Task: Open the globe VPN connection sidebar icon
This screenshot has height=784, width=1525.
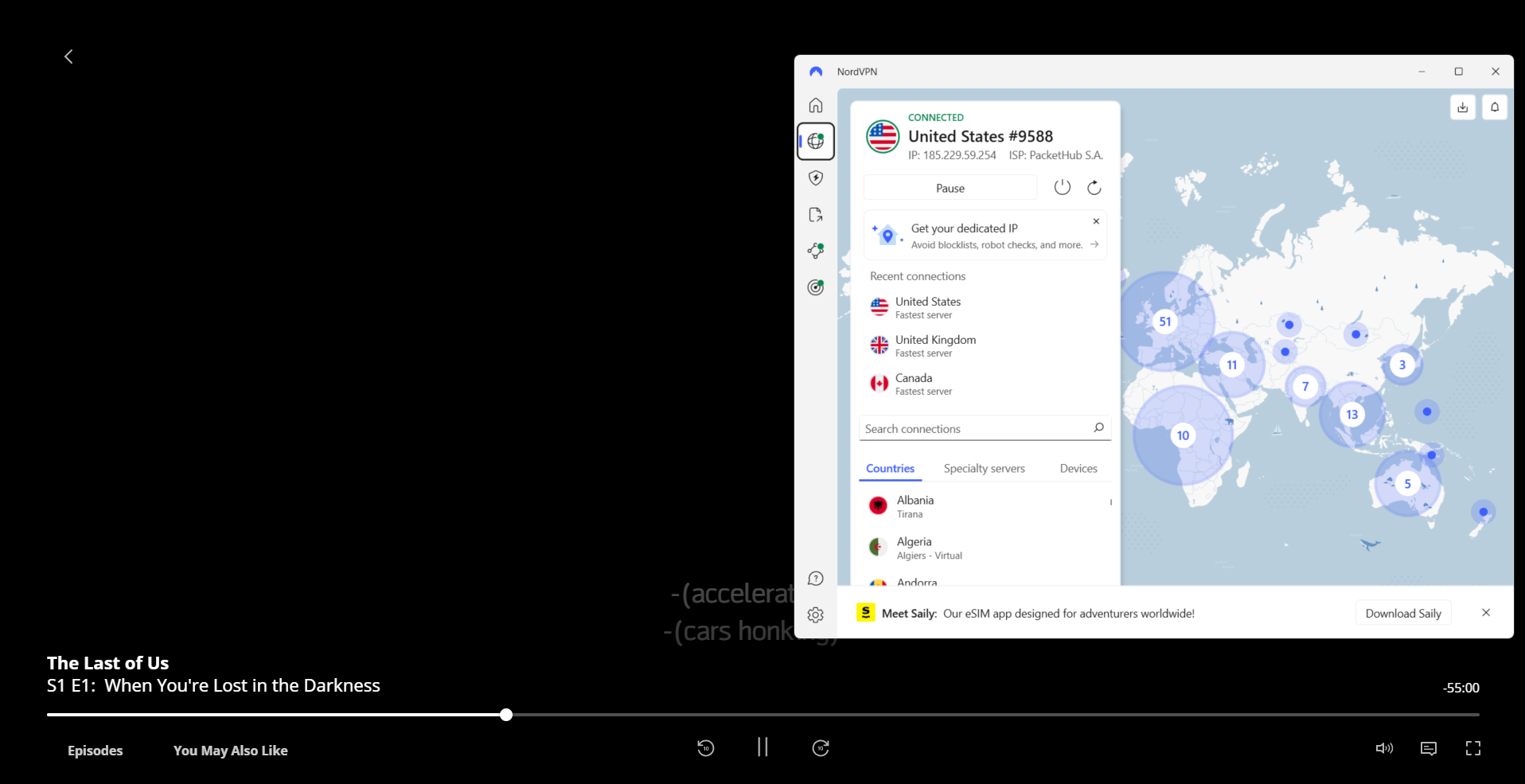Action: pyautogui.click(x=816, y=142)
